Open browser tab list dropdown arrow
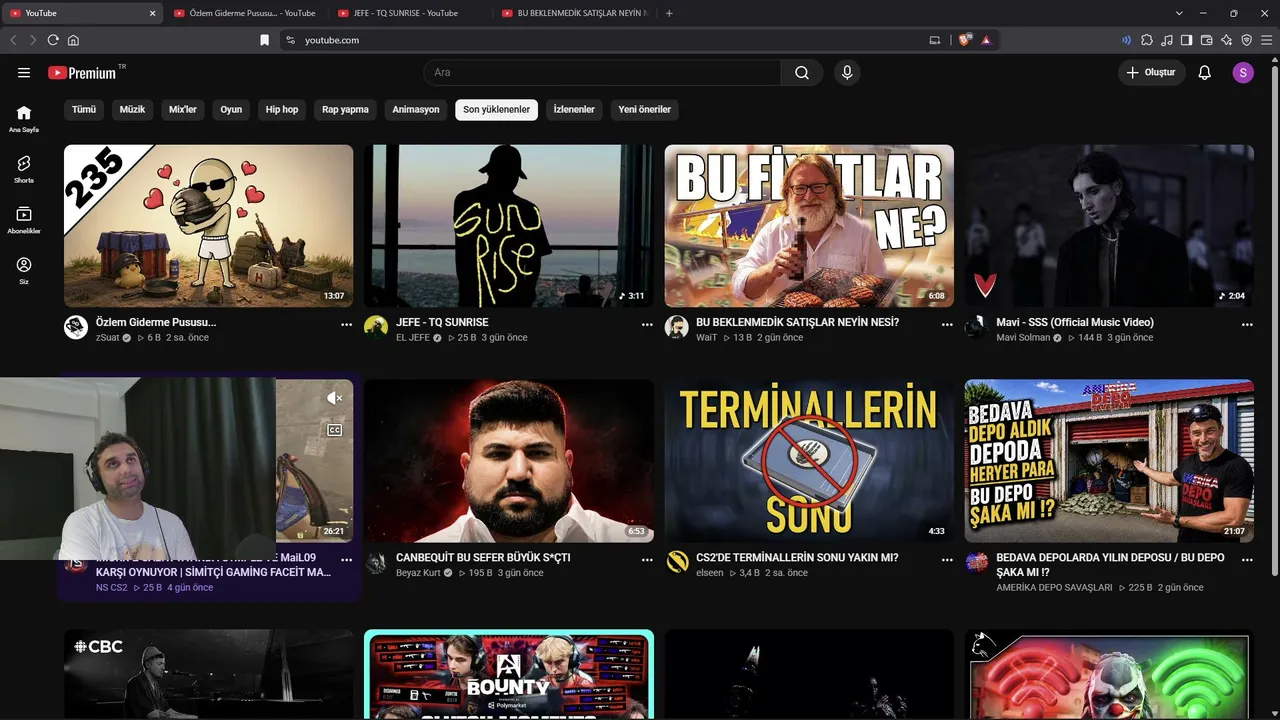Viewport: 1280px width, 720px height. coord(1179,13)
